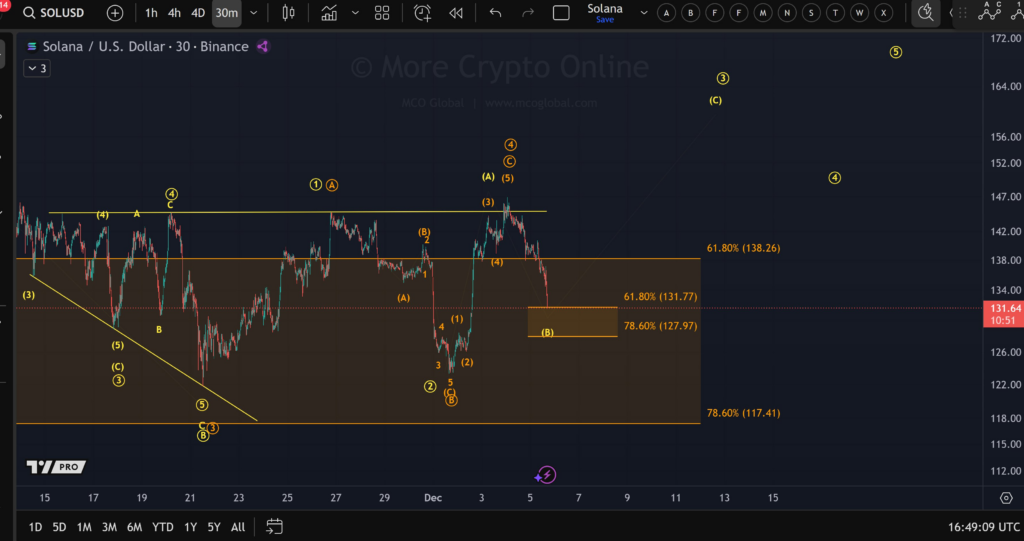The height and width of the screenshot is (541, 1024).
Task: Click the circled N shortcut button
Action: tap(787, 13)
